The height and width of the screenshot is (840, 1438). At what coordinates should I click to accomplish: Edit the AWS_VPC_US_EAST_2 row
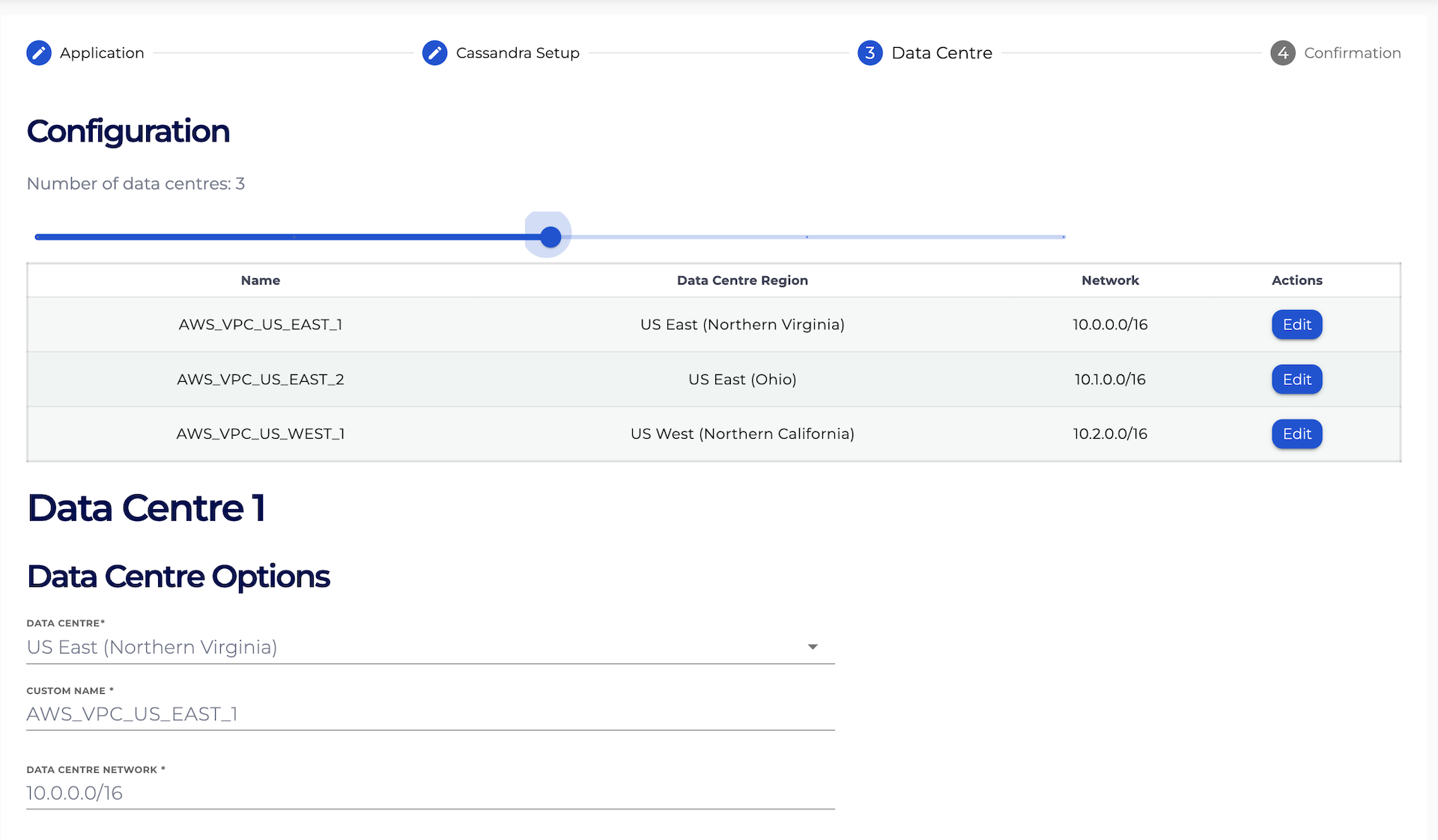coord(1296,380)
